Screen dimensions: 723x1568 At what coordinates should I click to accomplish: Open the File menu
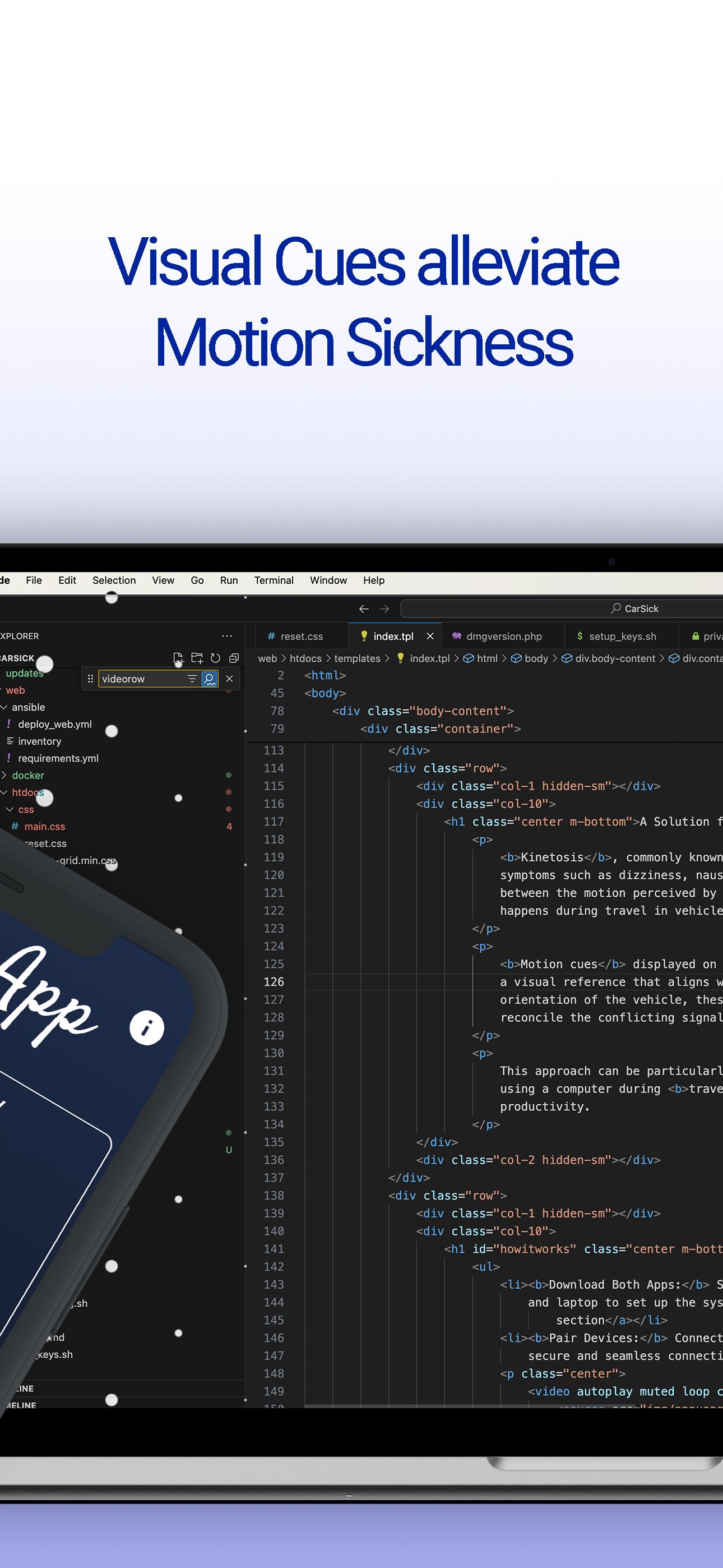click(x=34, y=580)
